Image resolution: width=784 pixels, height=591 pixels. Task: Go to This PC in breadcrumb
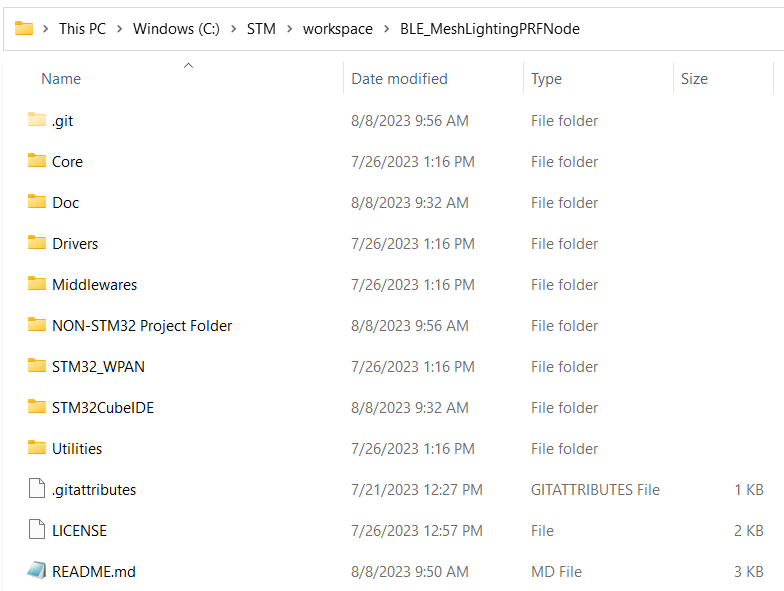[82, 29]
